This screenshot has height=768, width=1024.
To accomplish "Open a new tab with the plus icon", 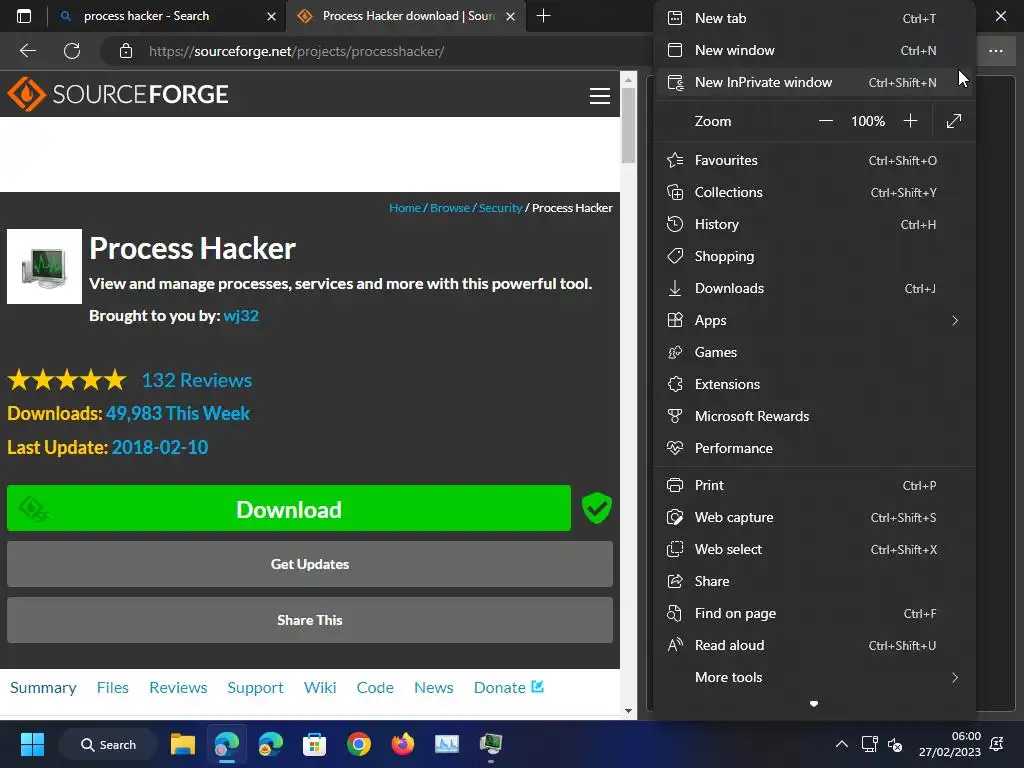I will pos(543,16).
